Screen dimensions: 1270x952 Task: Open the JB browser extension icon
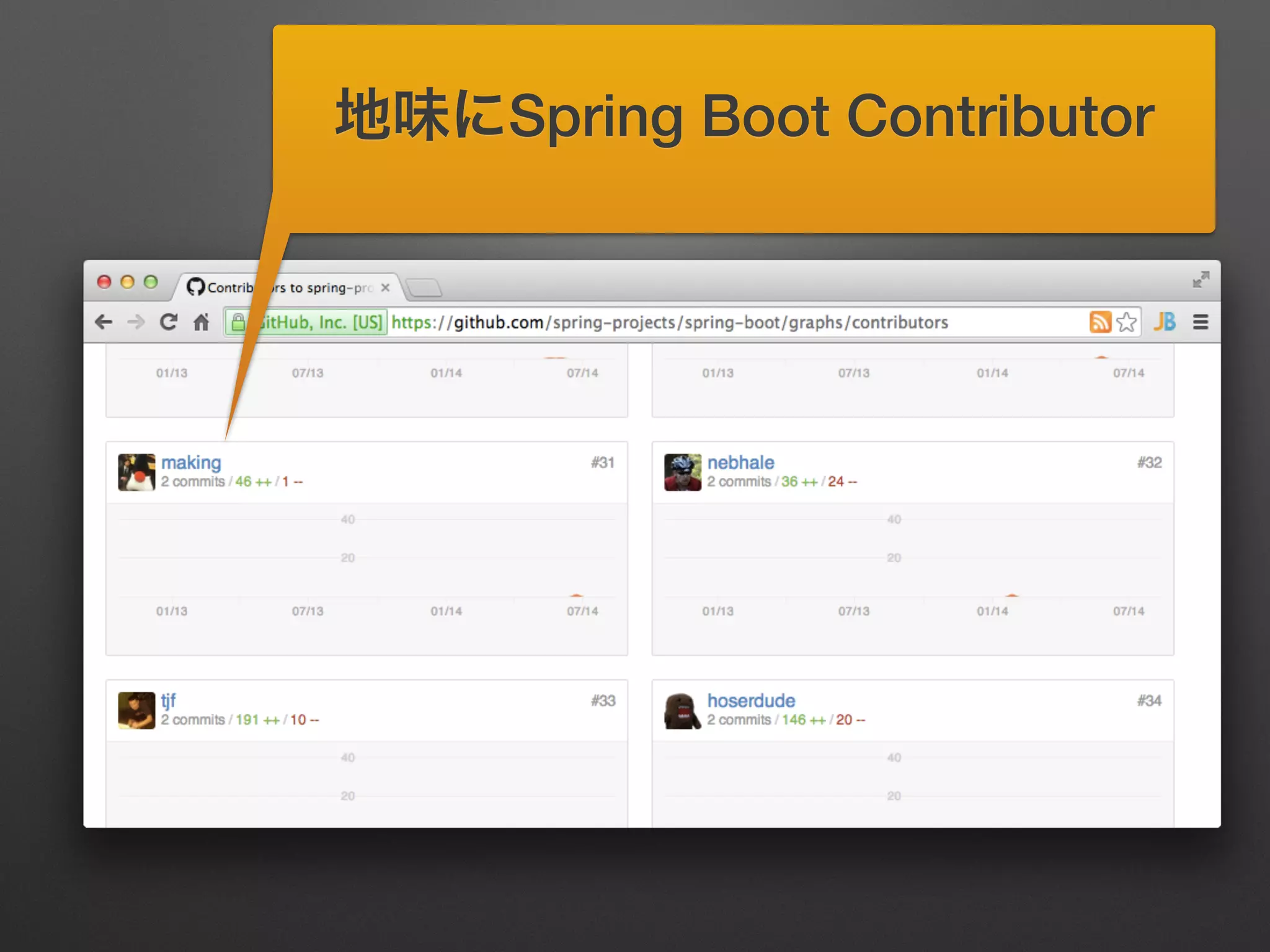pyautogui.click(x=1165, y=322)
